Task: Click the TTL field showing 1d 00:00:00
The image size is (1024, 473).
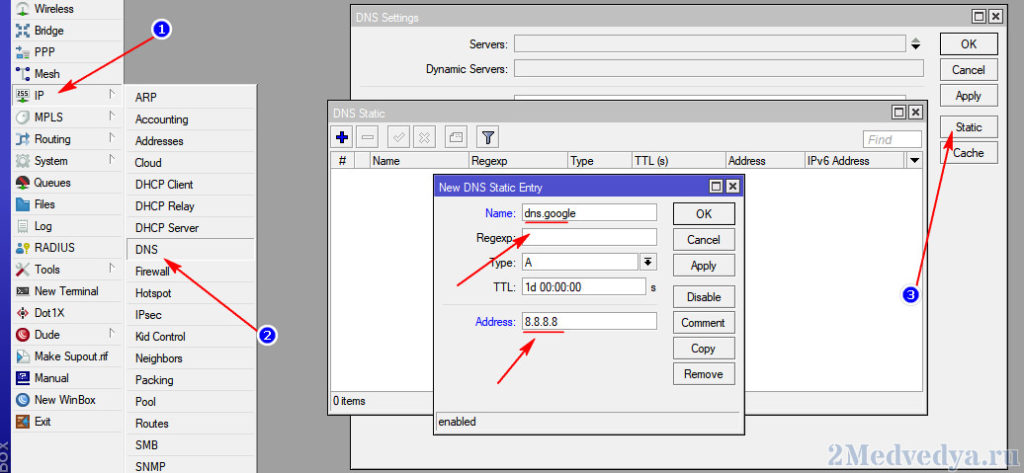Action: click(x=583, y=287)
